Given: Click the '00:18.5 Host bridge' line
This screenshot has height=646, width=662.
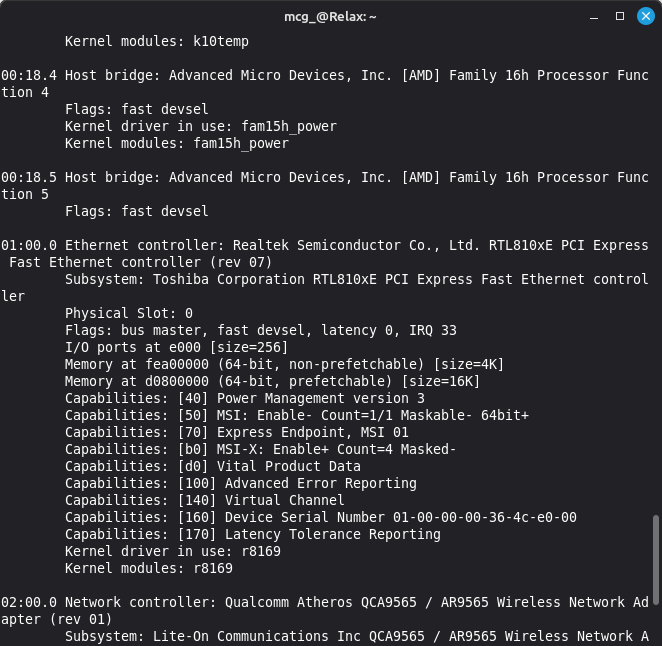Looking at the screenshot, I should [325, 177].
